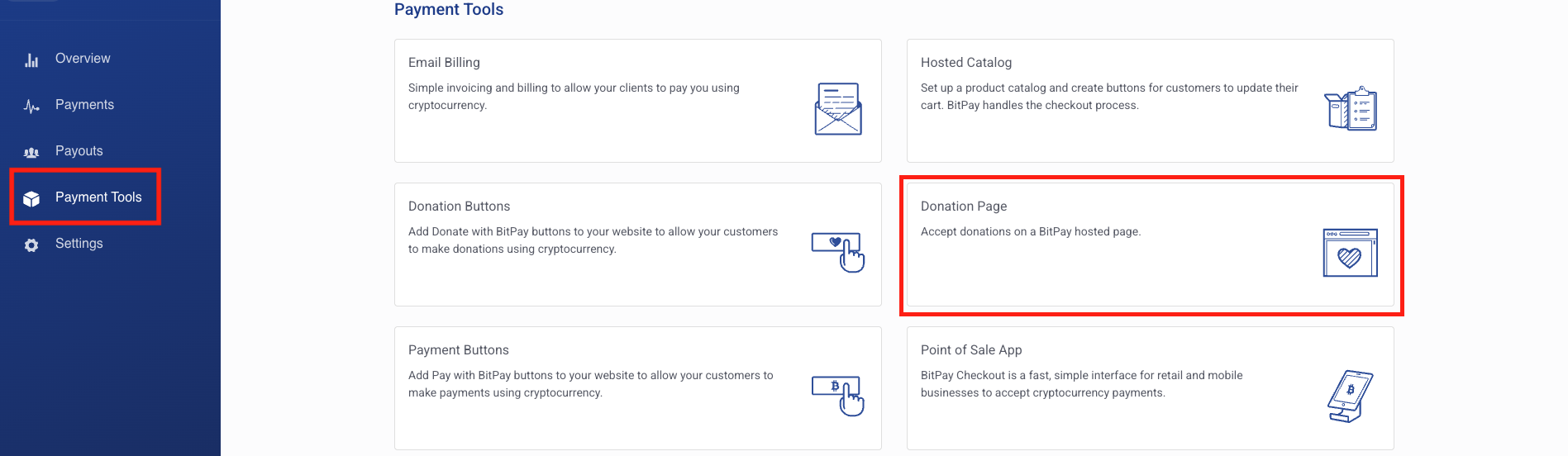Open the Email Billing card title
This screenshot has width=1568, height=456.
[444, 63]
